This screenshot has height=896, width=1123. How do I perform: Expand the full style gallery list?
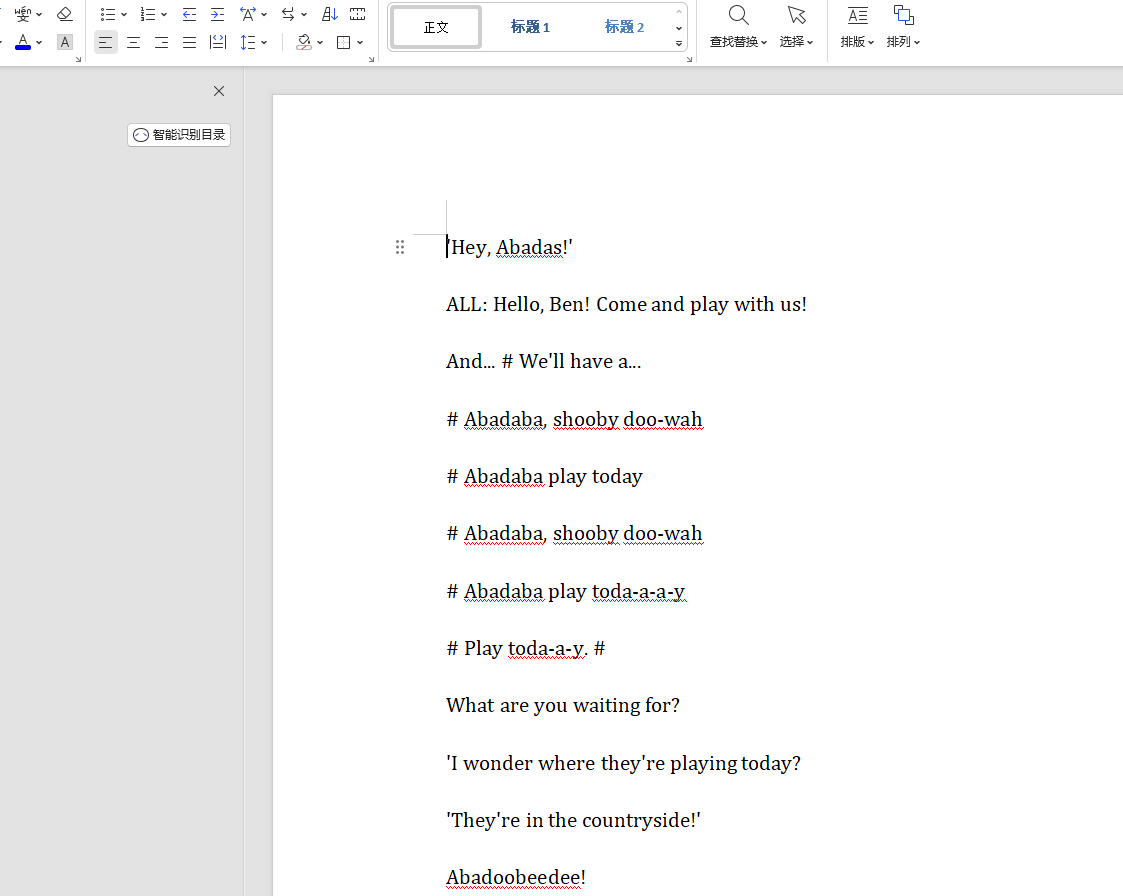679,44
